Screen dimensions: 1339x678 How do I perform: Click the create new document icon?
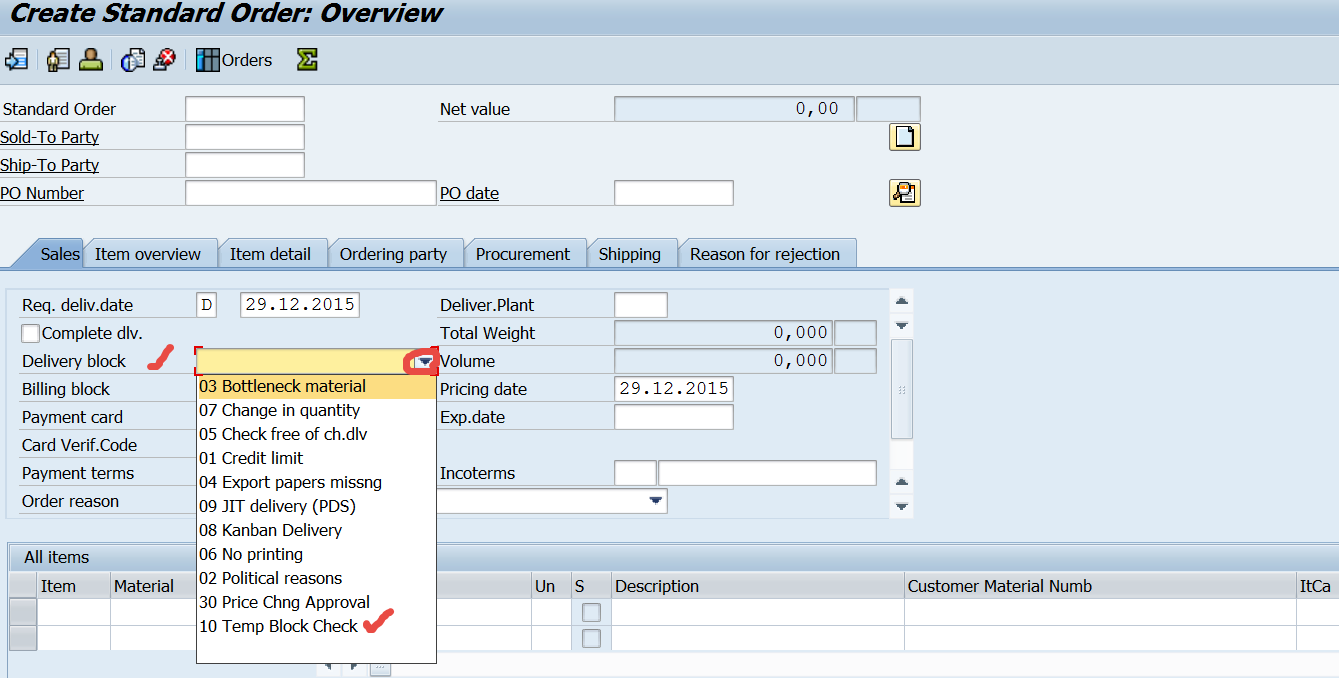[904, 136]
